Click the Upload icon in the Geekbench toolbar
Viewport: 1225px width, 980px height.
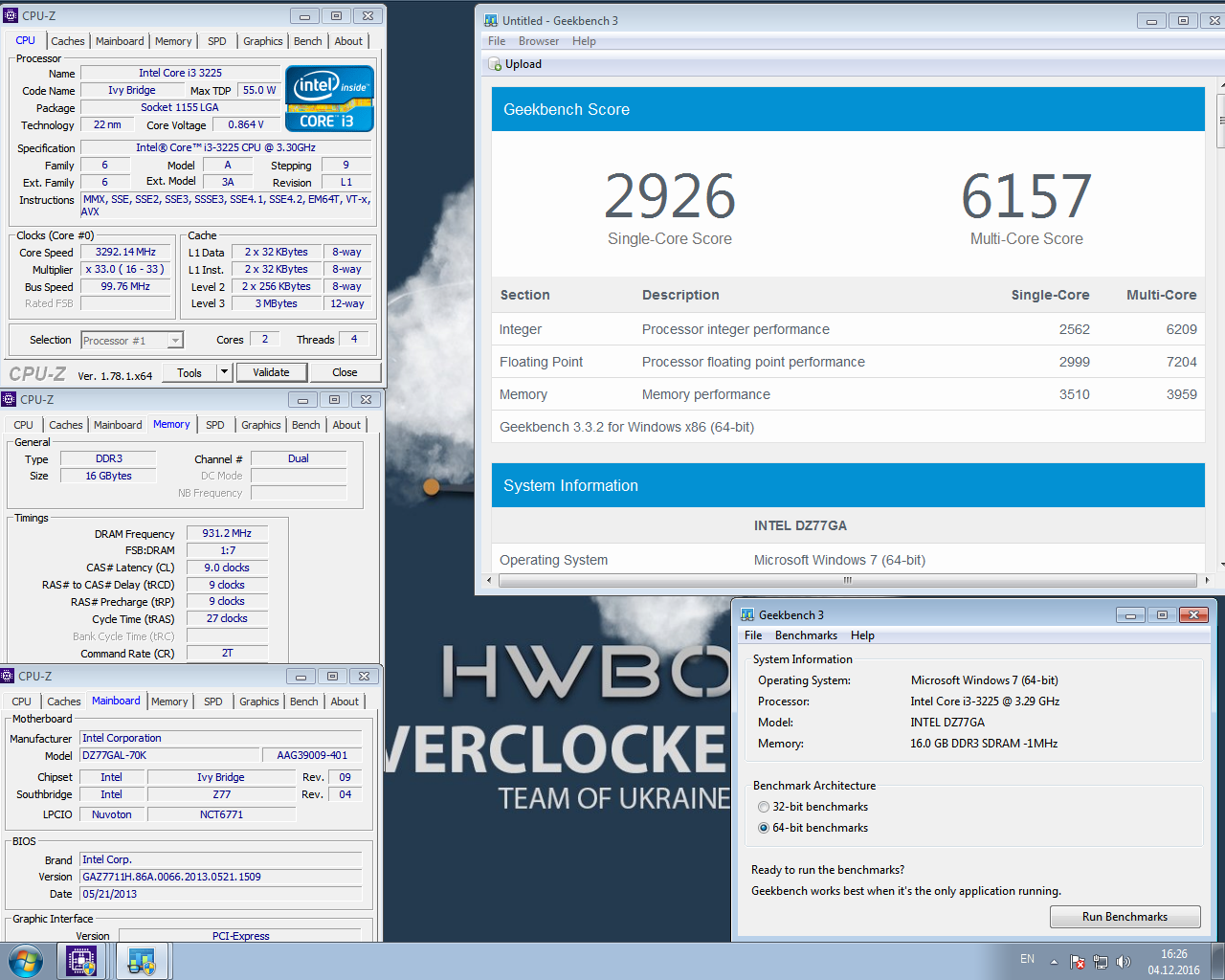[x=495, y=64]
